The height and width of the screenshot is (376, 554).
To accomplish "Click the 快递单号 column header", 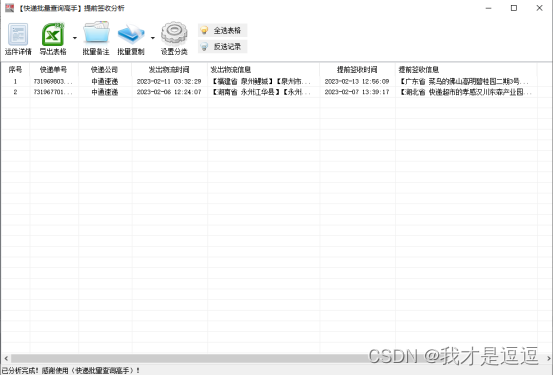I will (54, 70).
